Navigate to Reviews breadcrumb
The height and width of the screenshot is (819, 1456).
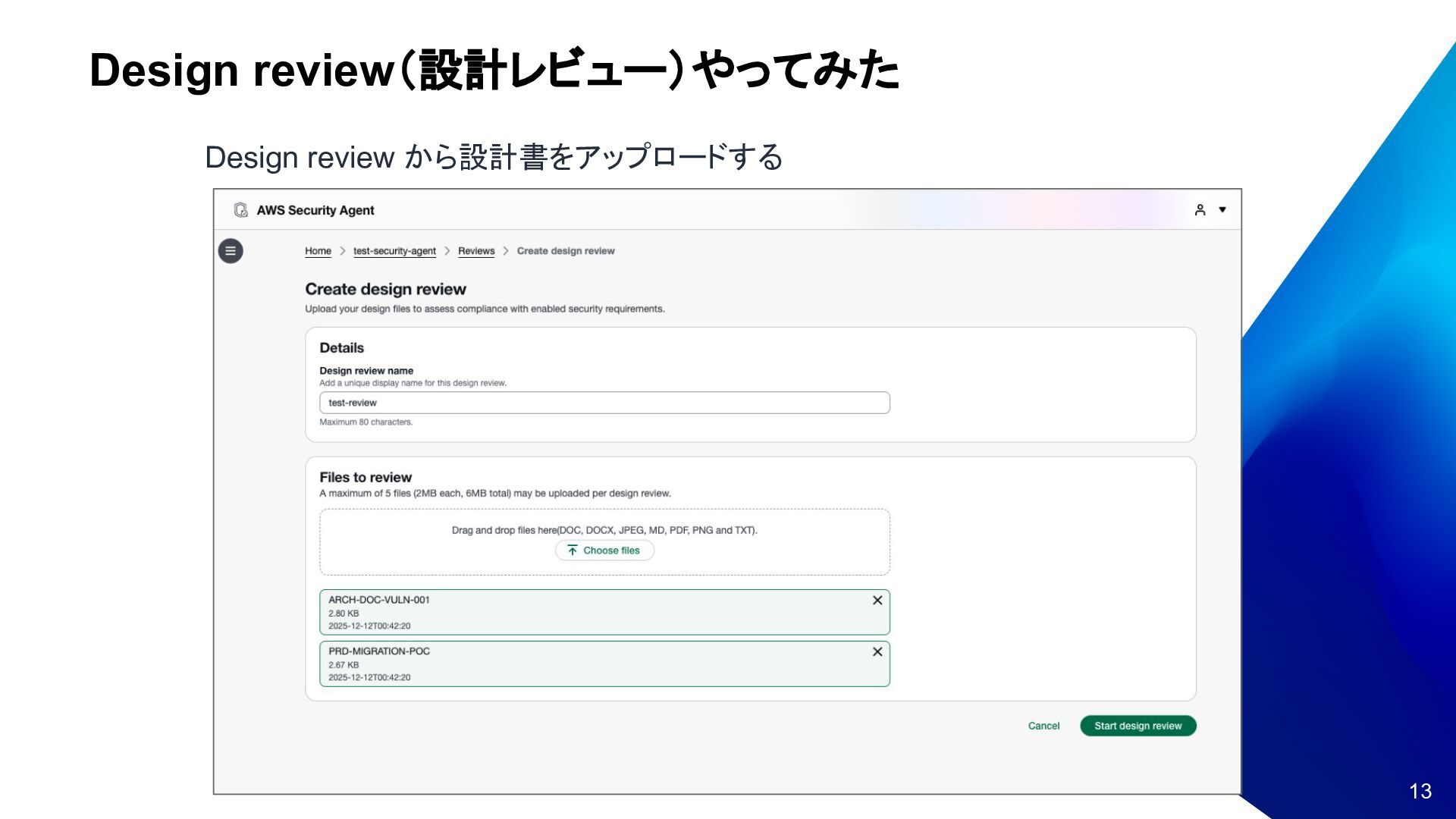tap(476, 251)
